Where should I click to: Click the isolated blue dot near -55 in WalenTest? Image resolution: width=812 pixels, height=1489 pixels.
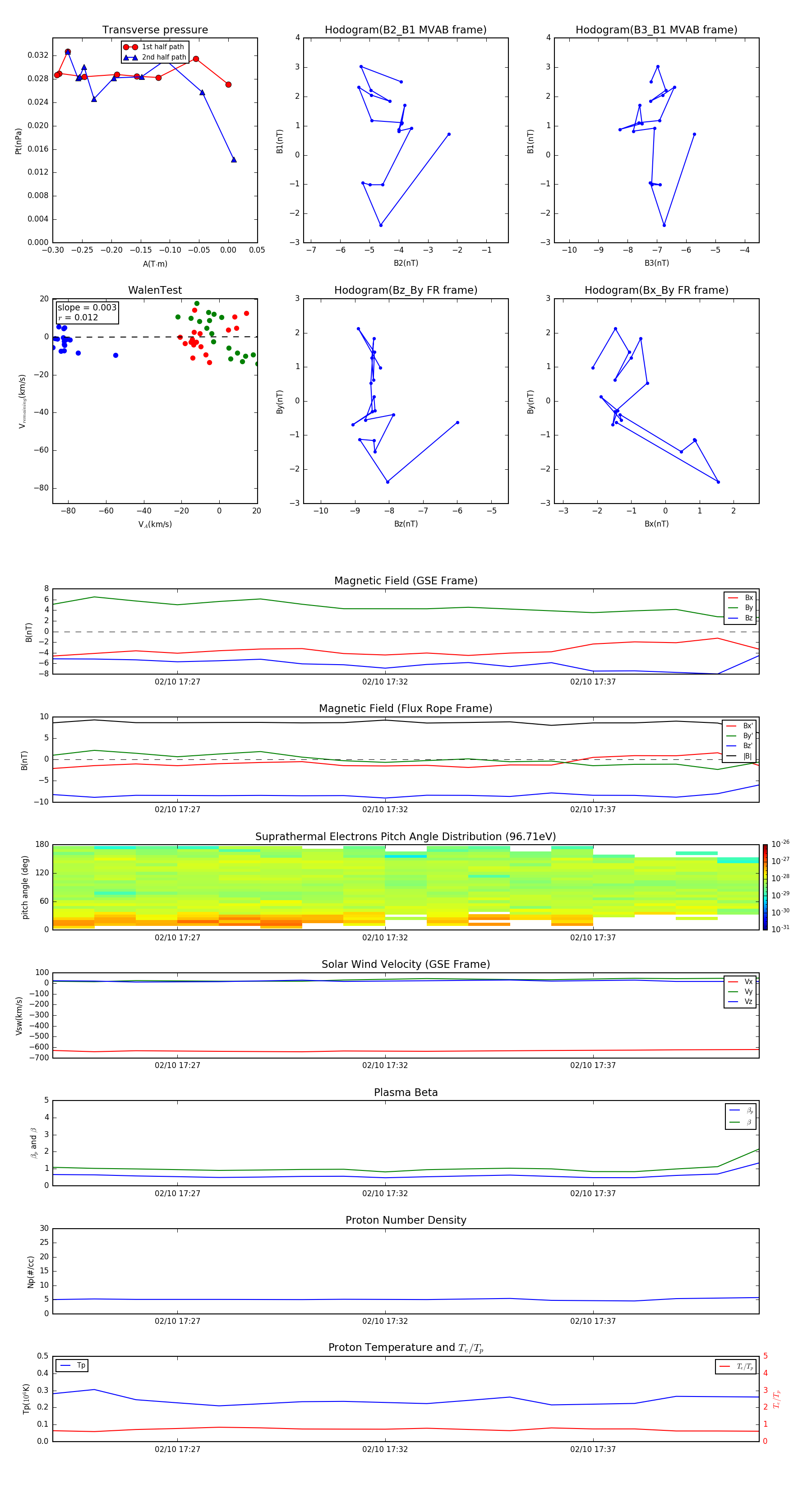(115, 356)
